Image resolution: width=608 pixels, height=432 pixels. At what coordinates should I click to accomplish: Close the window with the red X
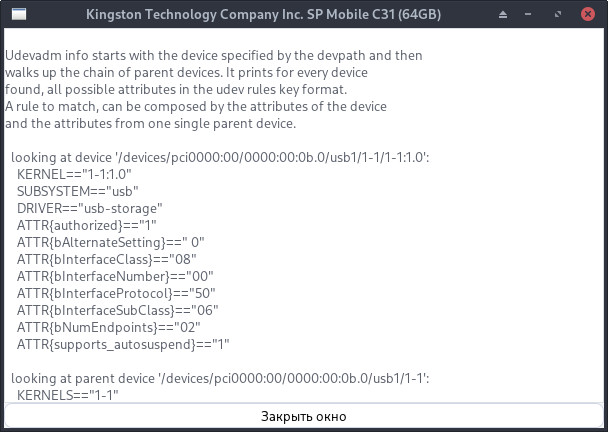pyautogui.click(x=588, y=14)
